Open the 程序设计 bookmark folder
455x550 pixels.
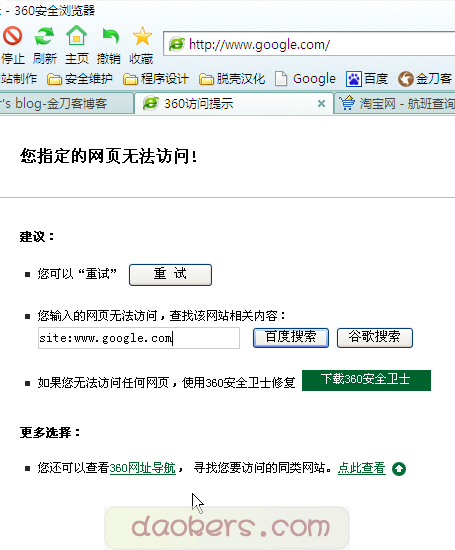[156, 79]
